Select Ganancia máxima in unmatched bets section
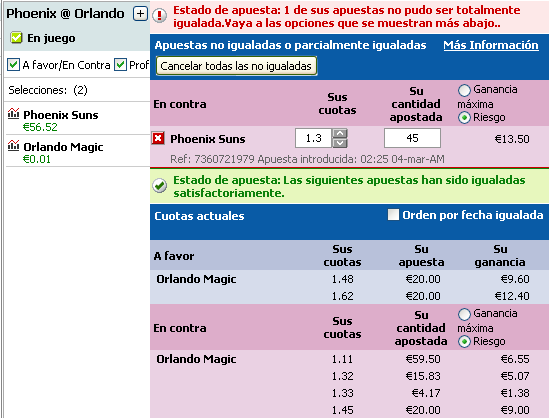549x418 pixels. tap(464, 90)
